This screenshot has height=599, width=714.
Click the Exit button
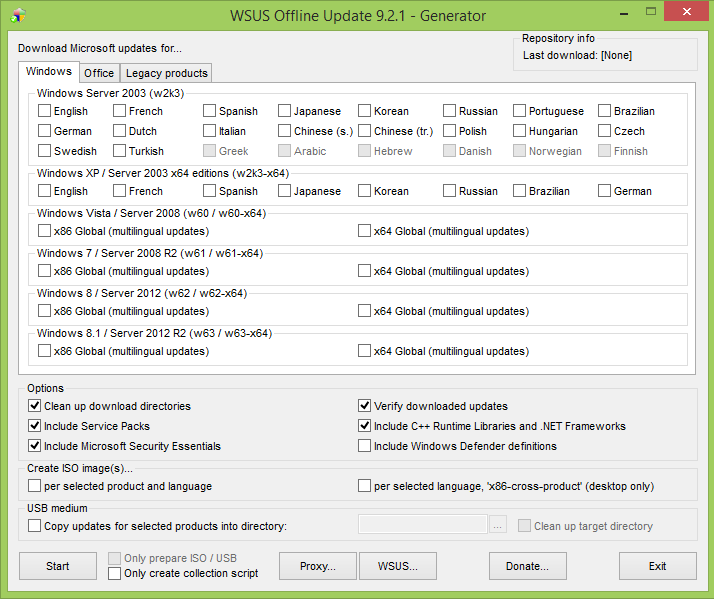click(657, 566)
